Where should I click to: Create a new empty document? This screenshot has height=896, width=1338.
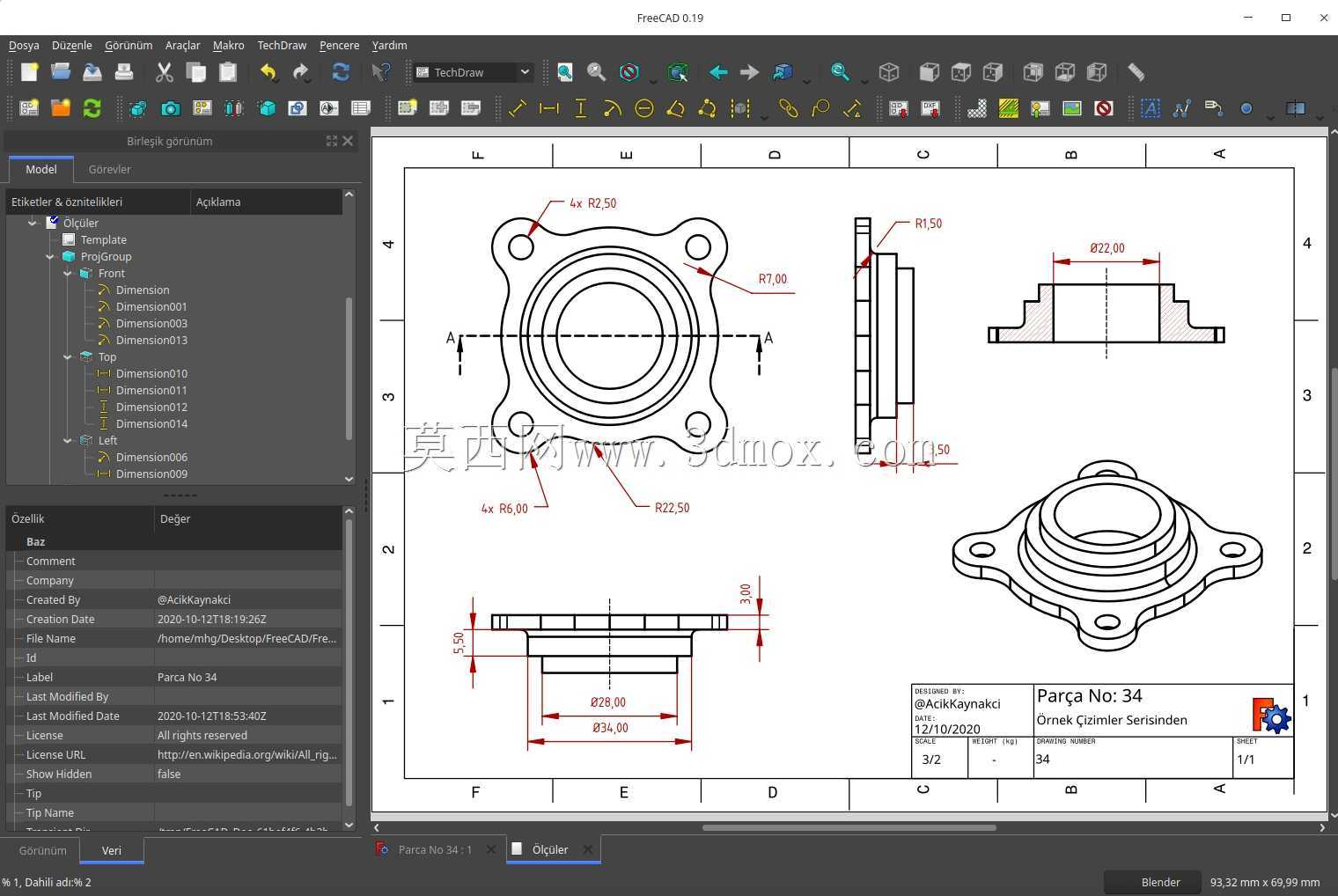click(x=29, y=72)
